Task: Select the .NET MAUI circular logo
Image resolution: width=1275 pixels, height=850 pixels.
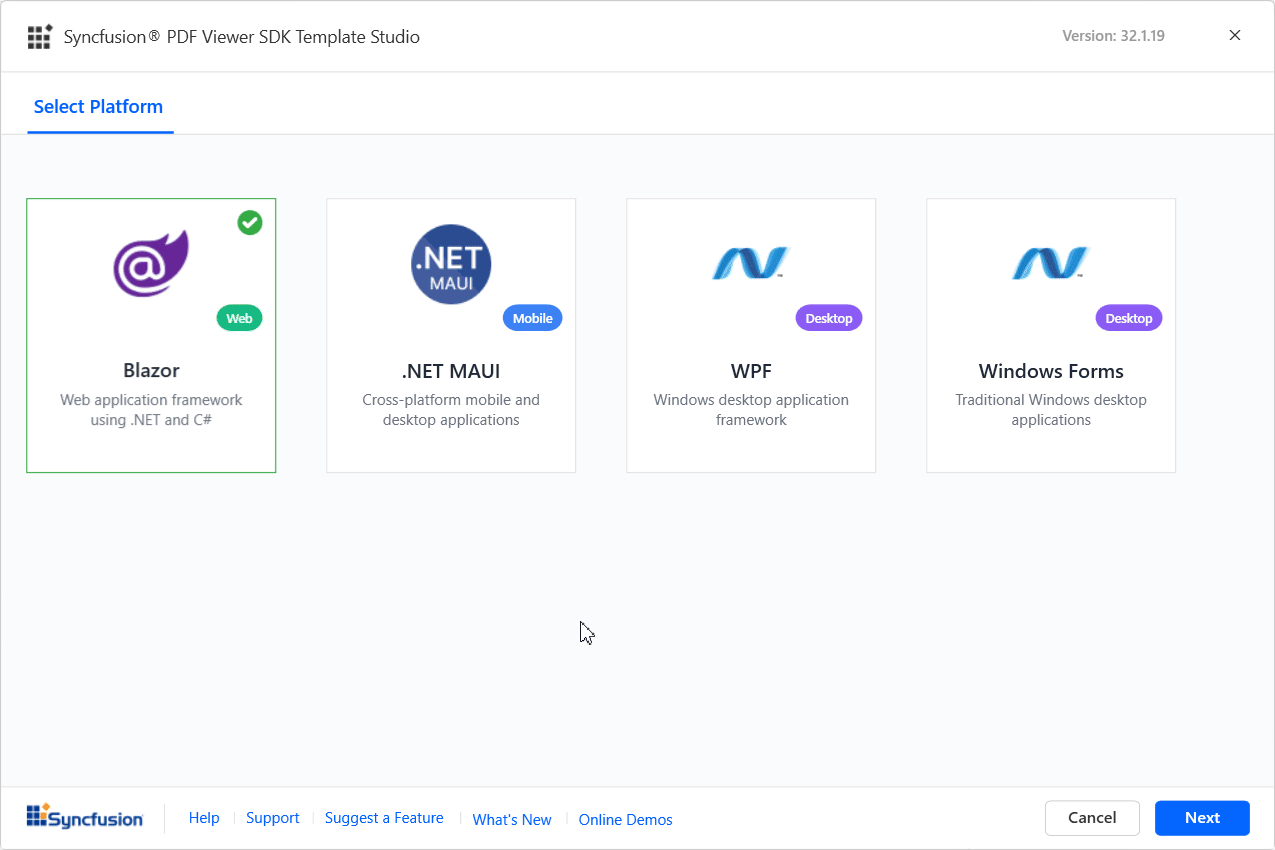Action: (x=450, y=263)
